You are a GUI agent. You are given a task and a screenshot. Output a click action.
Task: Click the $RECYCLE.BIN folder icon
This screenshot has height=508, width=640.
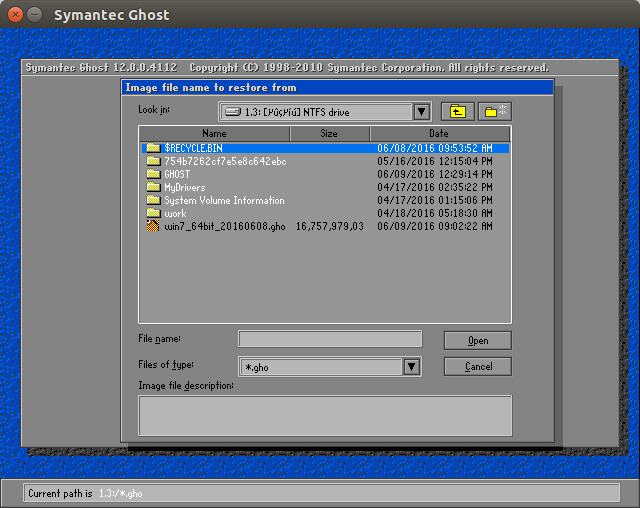pyautogui.click(x=153, y=148)
